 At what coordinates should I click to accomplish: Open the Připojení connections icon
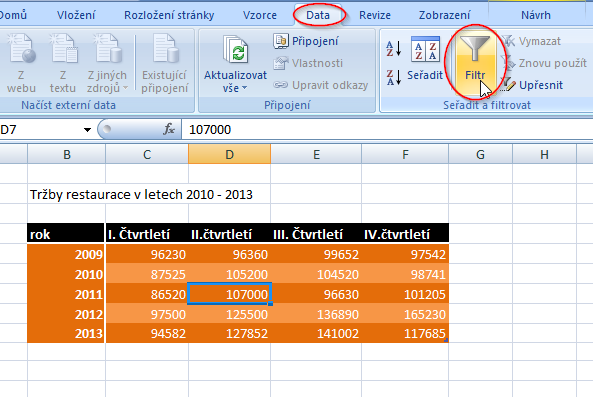pyautogui.click(x=281, y=41)
